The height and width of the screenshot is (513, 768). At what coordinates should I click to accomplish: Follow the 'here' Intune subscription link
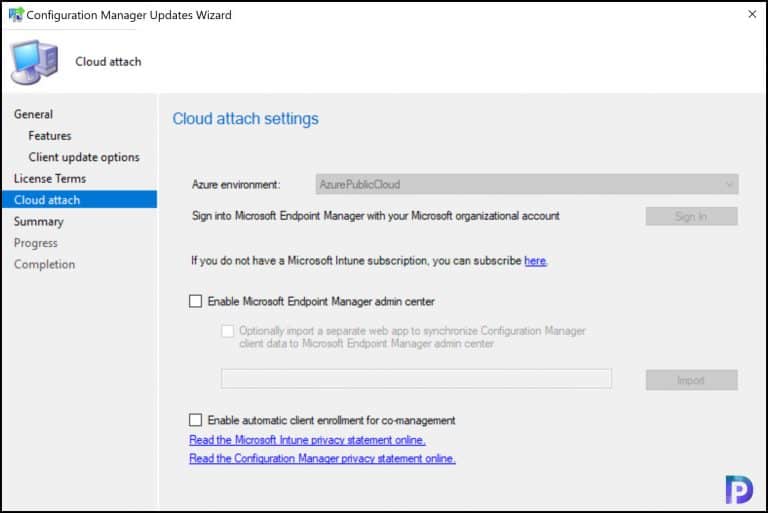pyautogui.click(x=535, y=261)
